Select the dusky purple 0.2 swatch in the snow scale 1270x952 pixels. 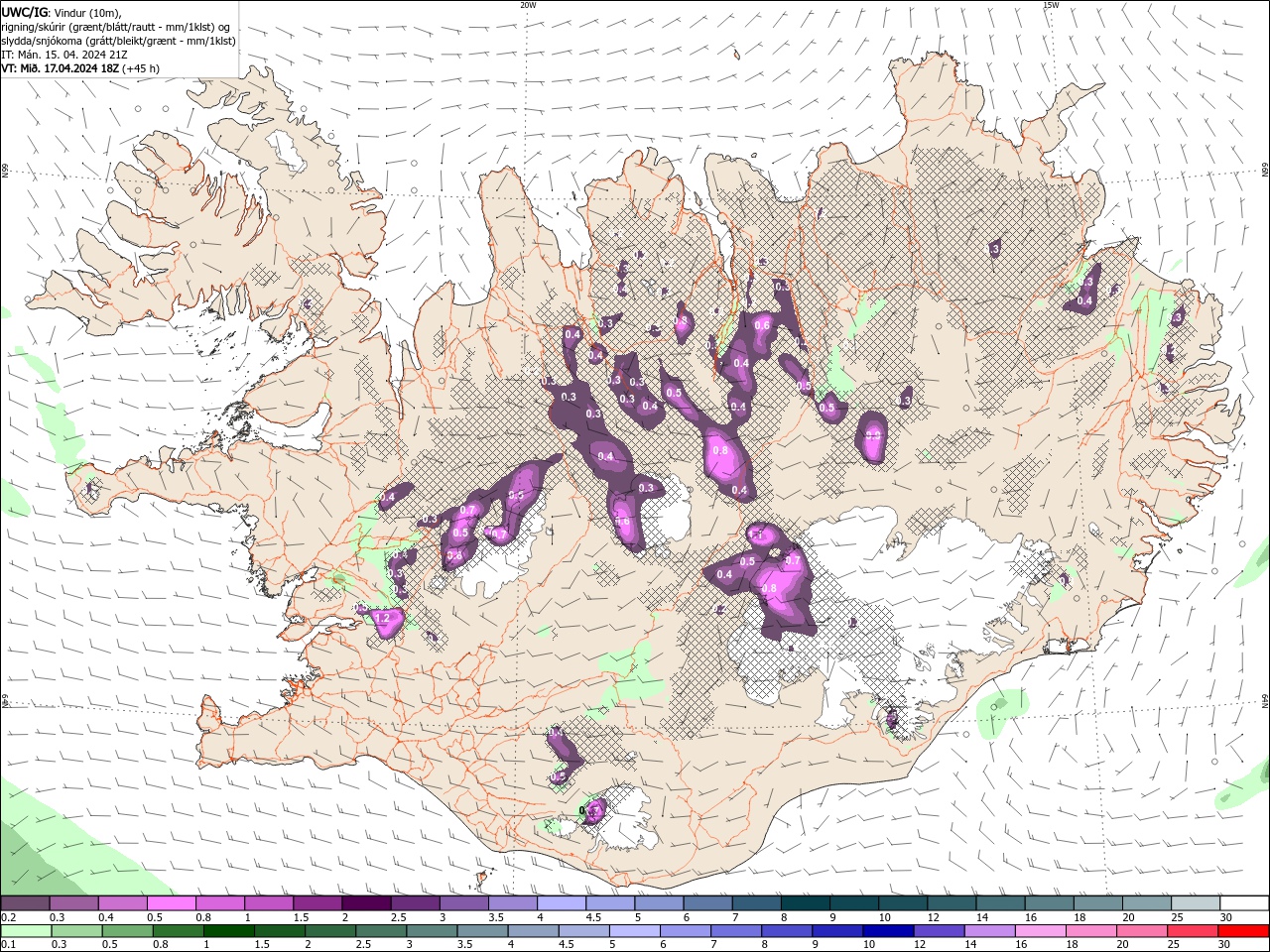pos(25,903)
